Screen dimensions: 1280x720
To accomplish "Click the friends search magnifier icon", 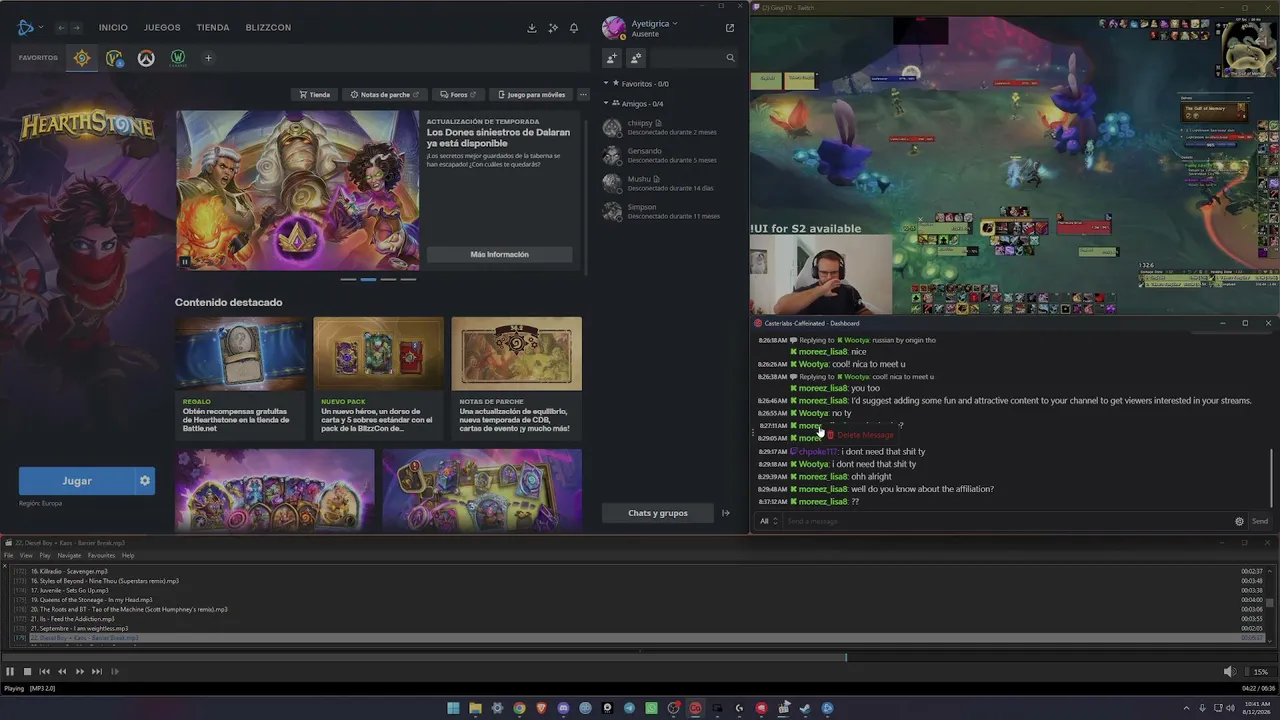I will pyautogui.click(x=730, y=58).
